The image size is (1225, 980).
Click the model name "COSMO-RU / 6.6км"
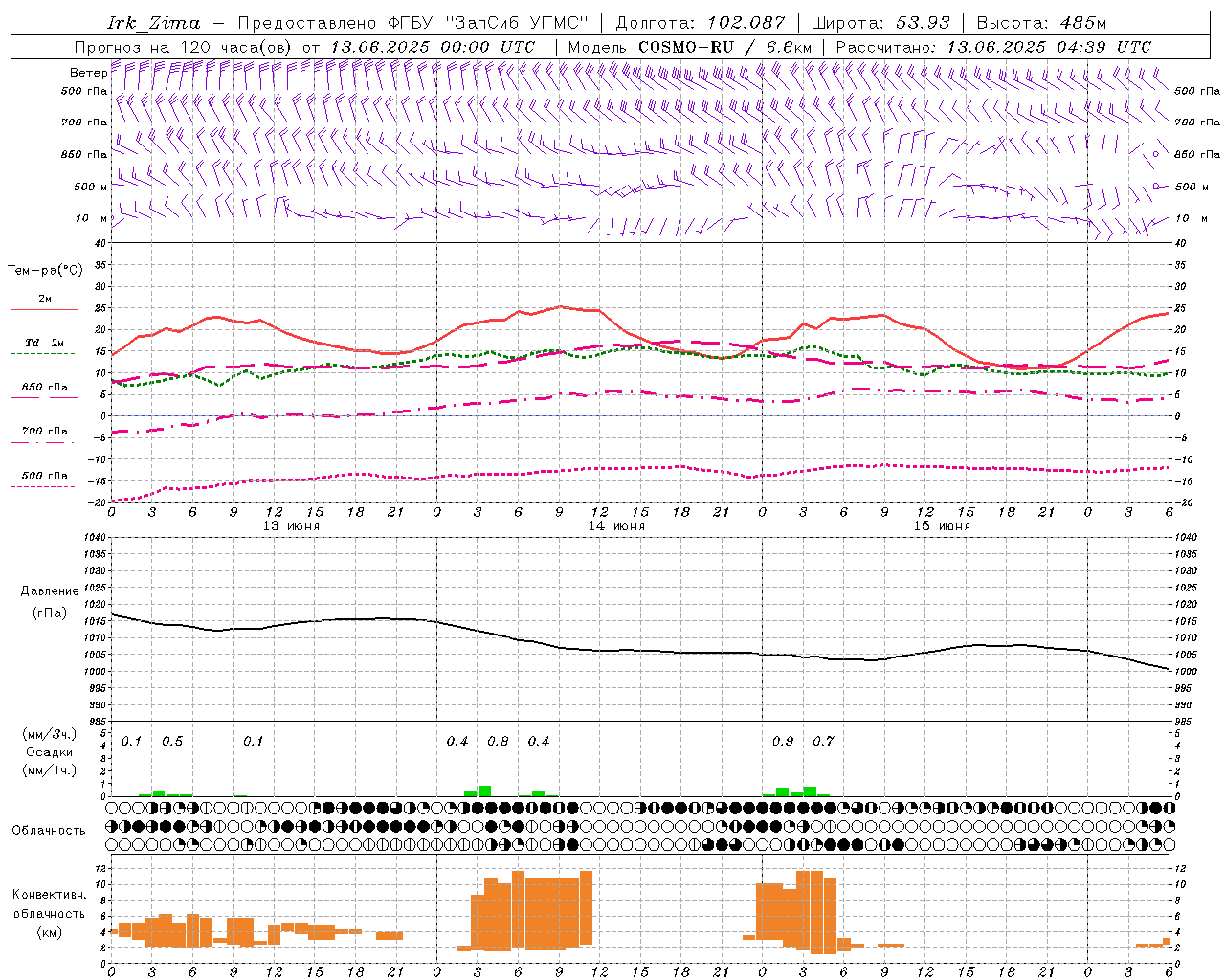[x=724, y=47]
